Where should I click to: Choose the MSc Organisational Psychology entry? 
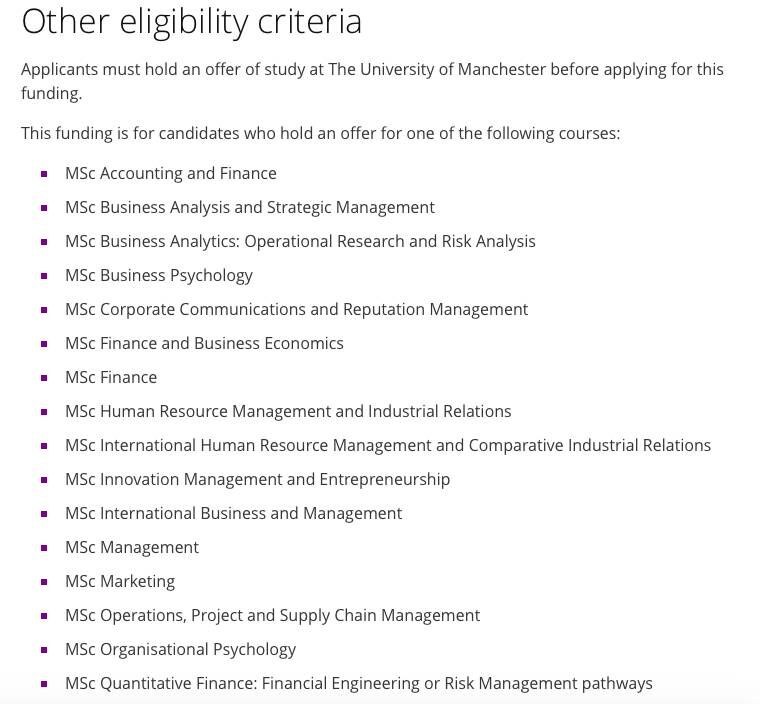click(x=180, y=649)
